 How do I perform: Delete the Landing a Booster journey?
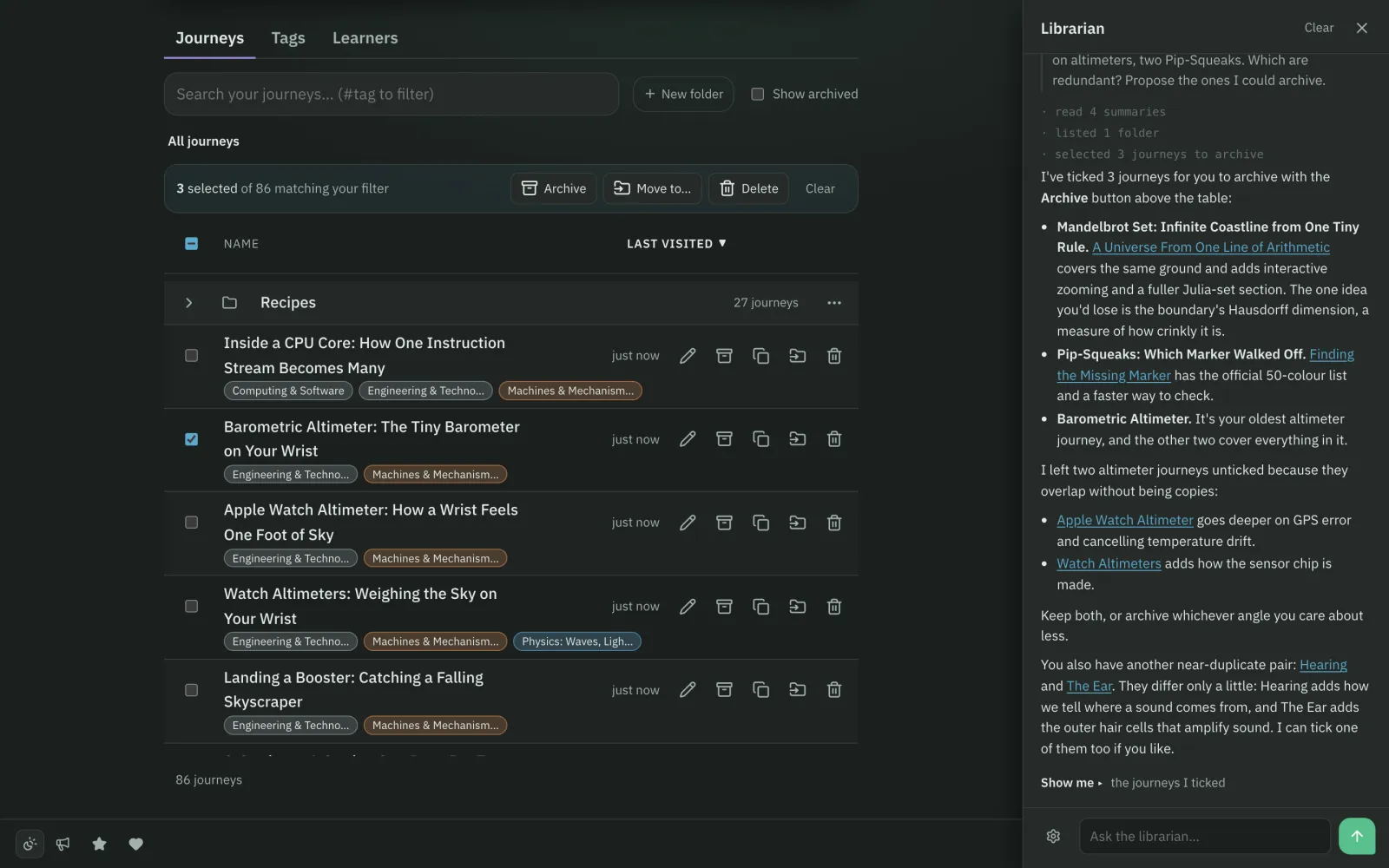coord(834,690)
